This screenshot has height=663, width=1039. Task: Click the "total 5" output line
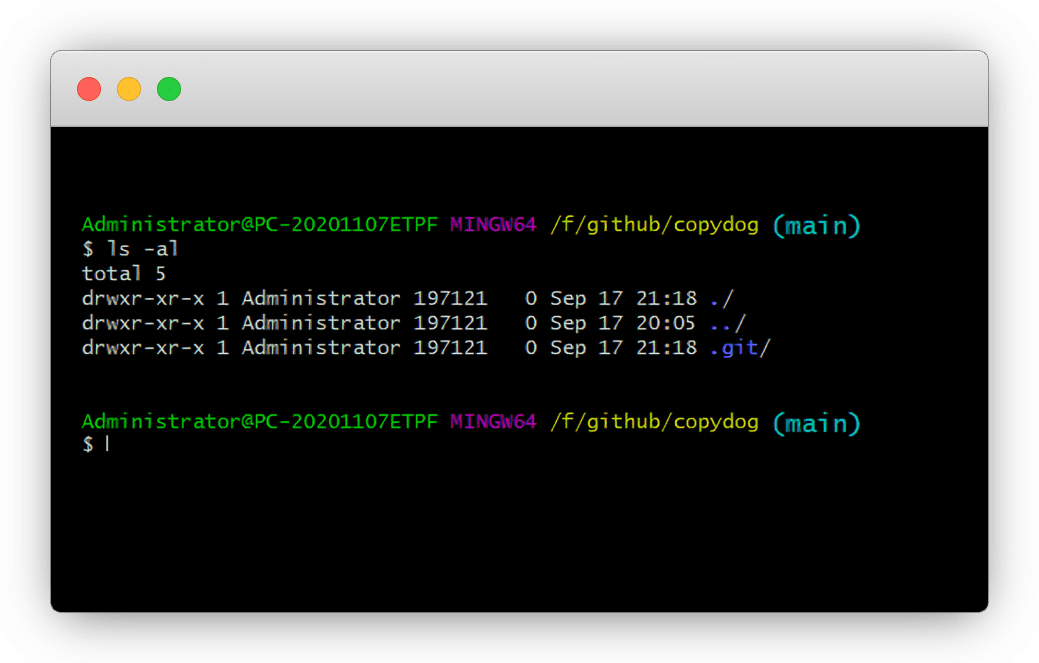coord(124,273)
